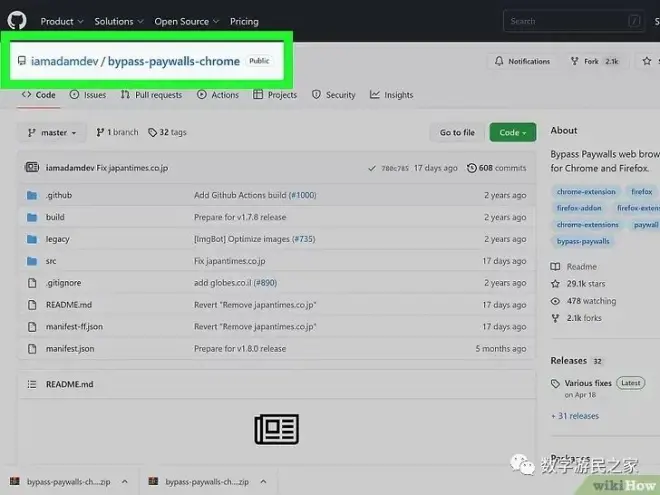
Task: Open commit Prepare for v1.8.0 release
Action: (240, 349)
